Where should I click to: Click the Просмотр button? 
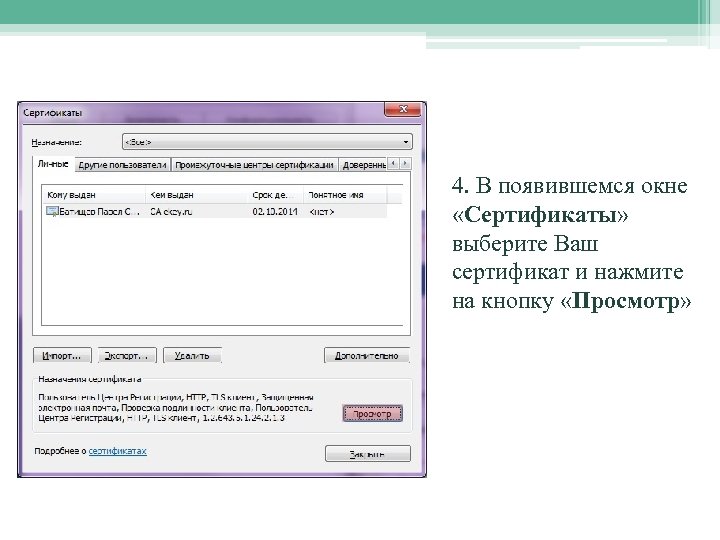point(372,414)
